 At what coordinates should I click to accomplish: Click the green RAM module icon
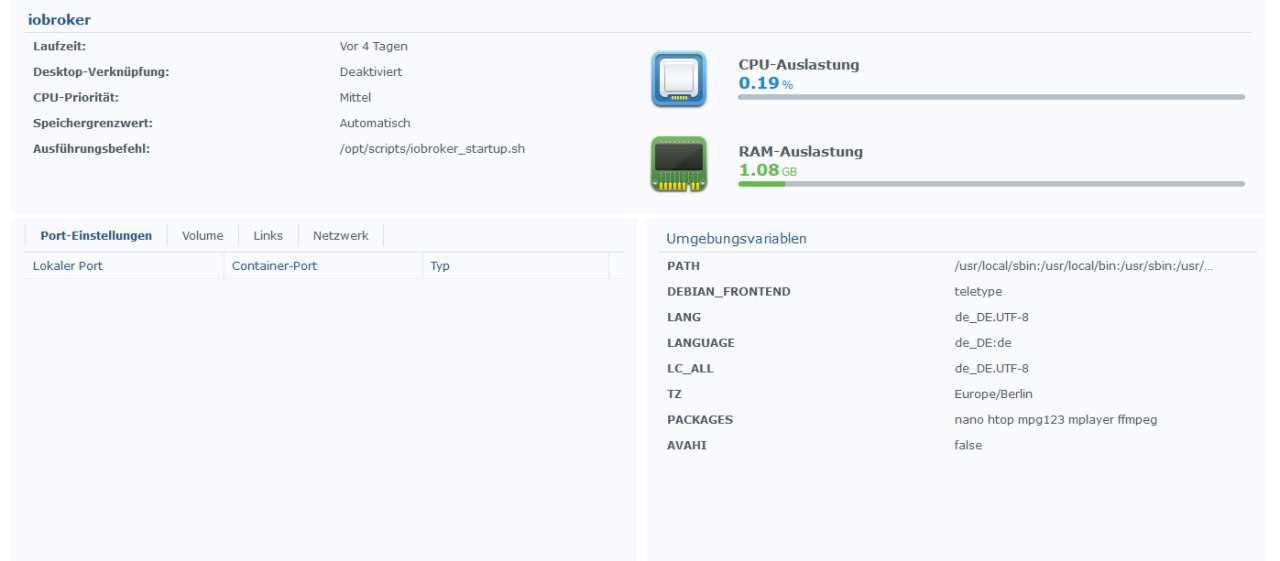pos(679,164)
